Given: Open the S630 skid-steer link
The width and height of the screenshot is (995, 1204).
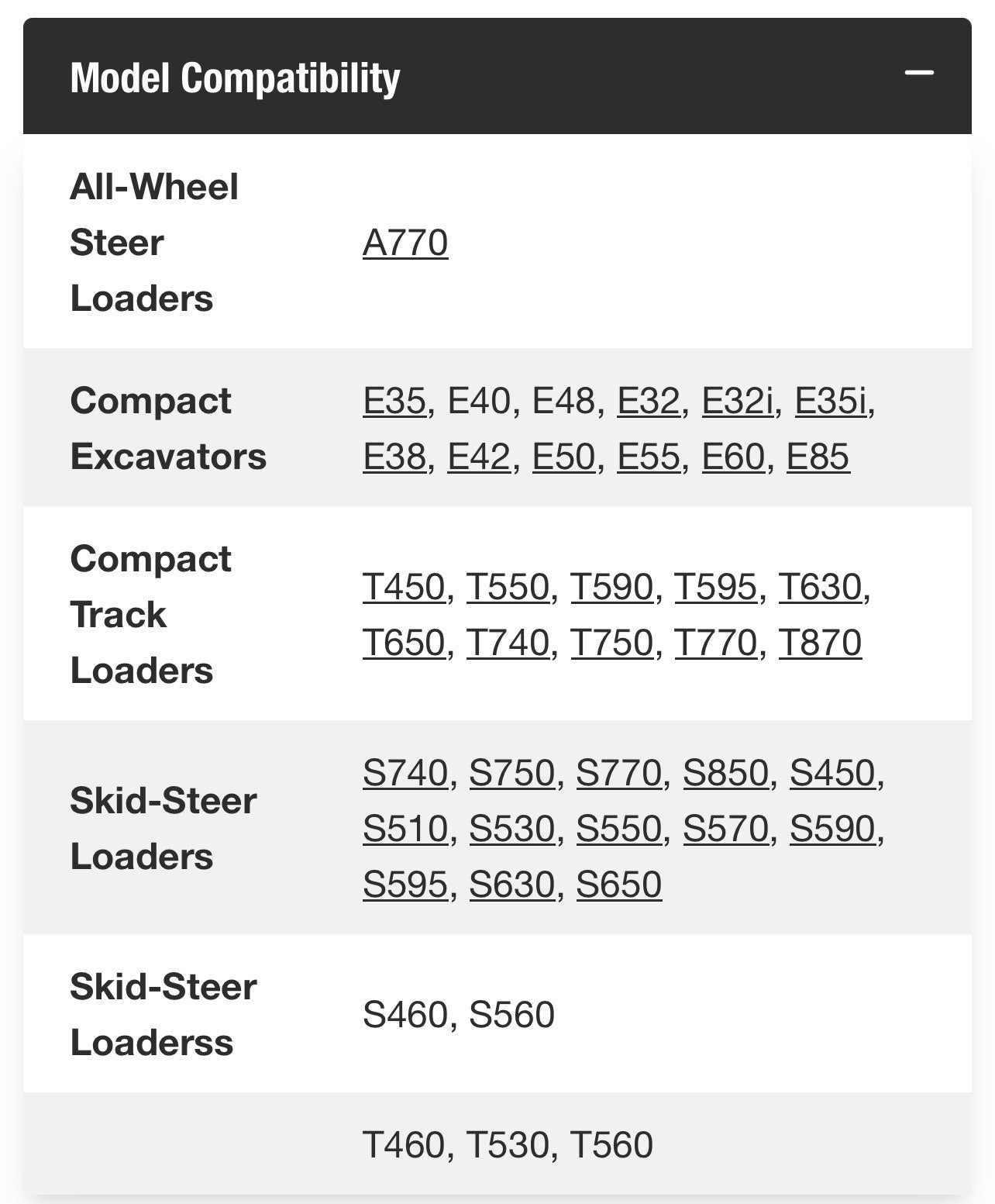Looking at the screenshot, I should (512, 885).
